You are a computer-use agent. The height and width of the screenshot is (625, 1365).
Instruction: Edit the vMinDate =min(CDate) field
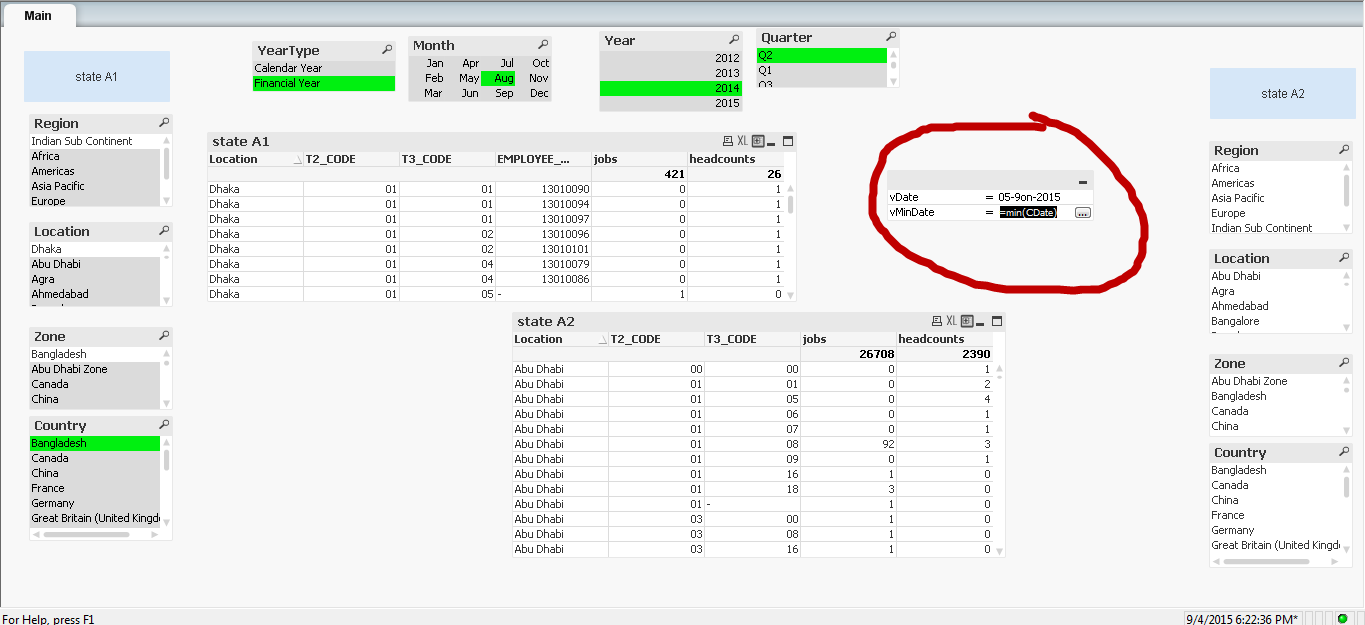coord(1028,213)
